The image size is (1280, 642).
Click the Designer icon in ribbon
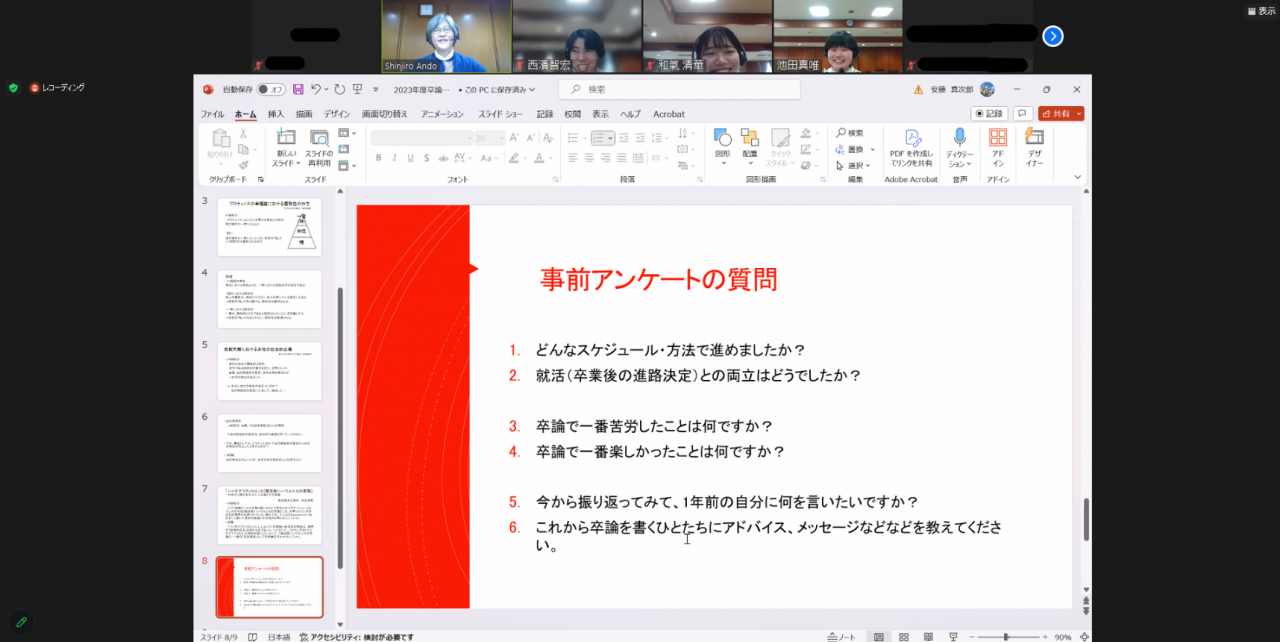tap(1034, 139)
